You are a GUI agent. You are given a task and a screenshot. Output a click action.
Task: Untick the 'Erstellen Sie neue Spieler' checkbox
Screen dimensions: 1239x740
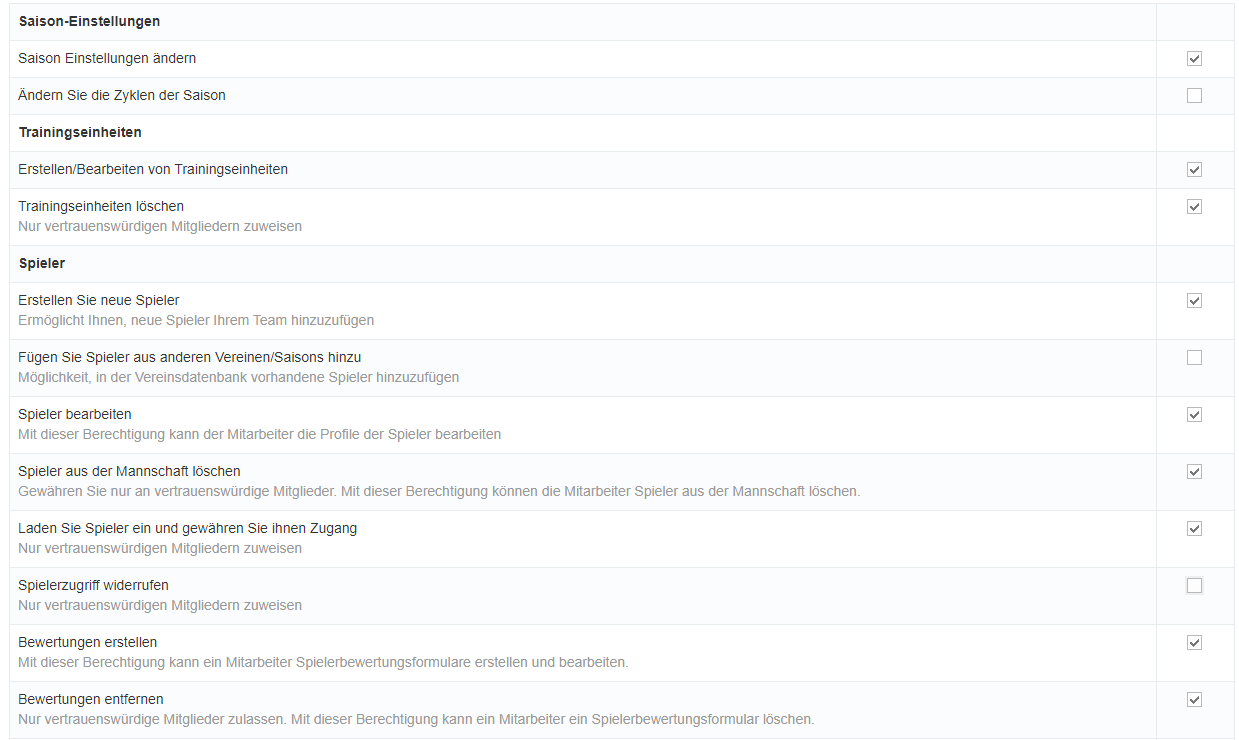(x=1194, y=301)
